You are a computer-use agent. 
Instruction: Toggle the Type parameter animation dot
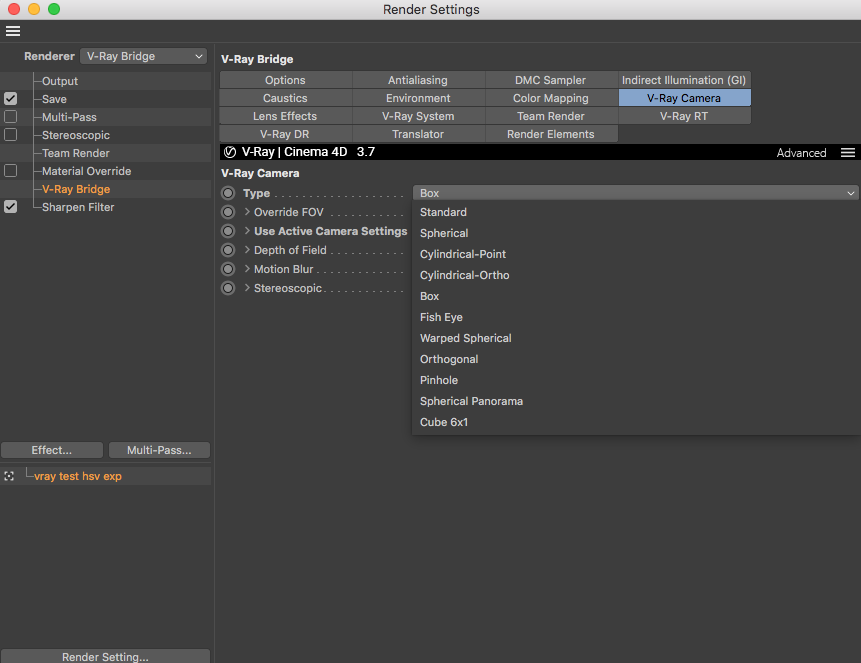pyautogui.click(x=228, y=193)
